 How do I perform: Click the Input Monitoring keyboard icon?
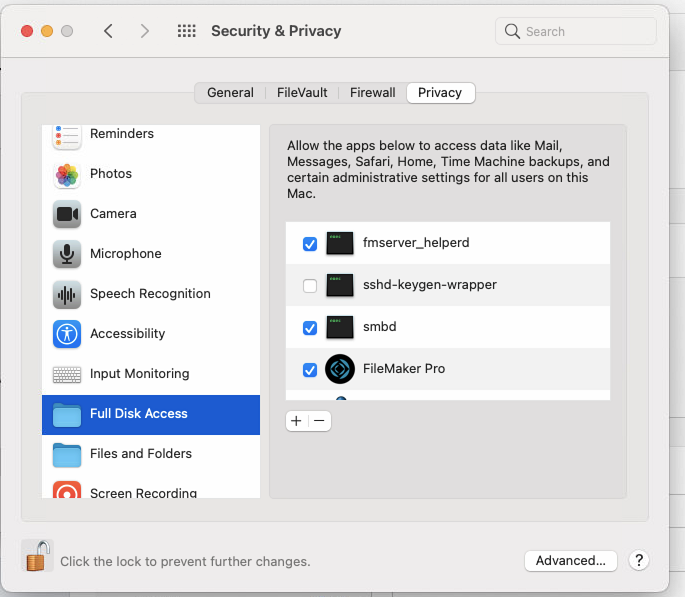[x=67, y=374]
